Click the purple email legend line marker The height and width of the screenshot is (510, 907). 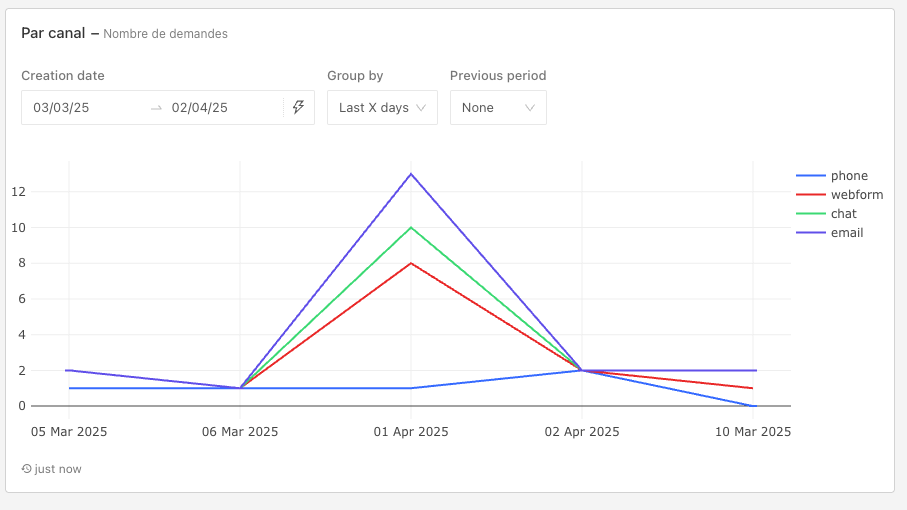tap(810, 233)
